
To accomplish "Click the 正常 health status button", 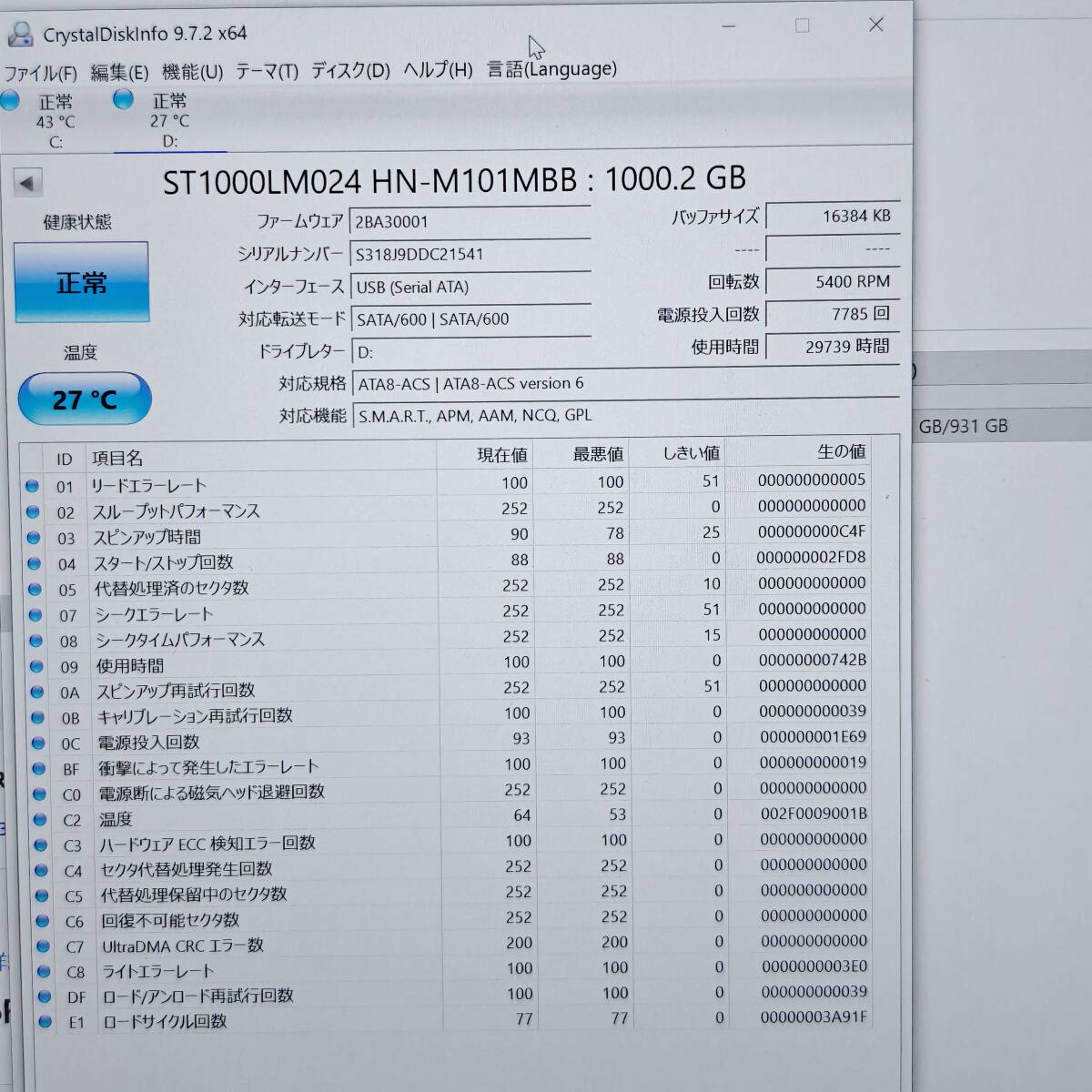I will coord(81,282).
